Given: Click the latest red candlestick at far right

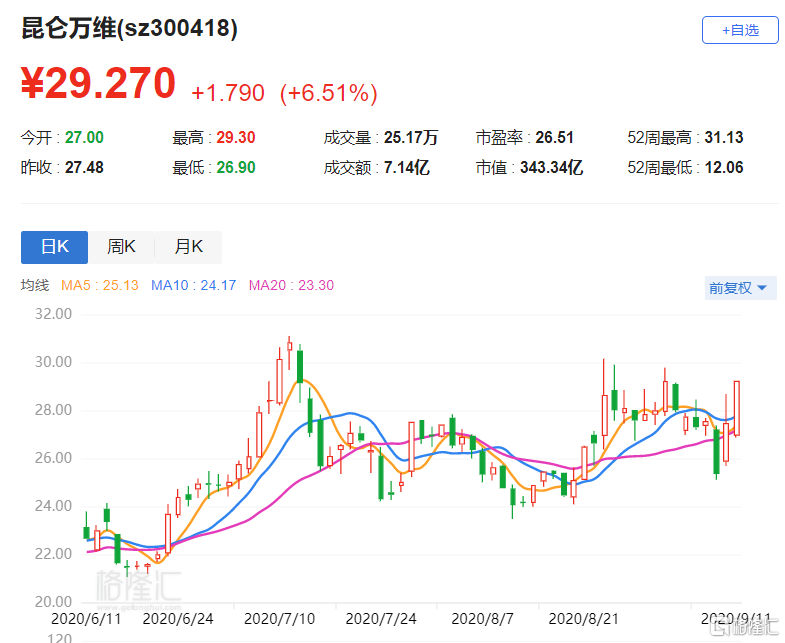Looking at the screenshot, I should point(736,408).
